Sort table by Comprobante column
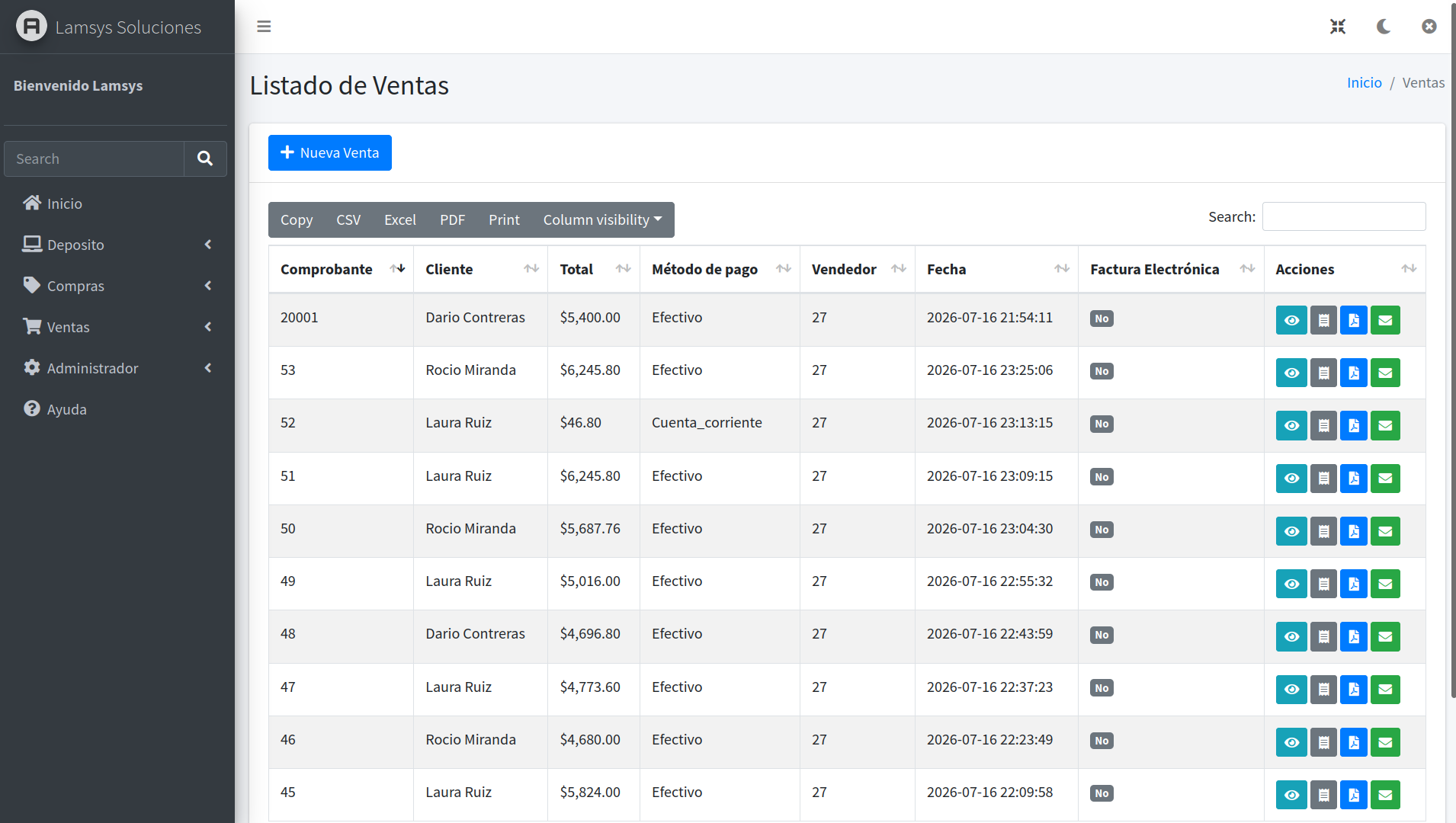Image resolution: width=1456 pixels, height=823 pixels. pyautogui.click(x=341, y=269)
